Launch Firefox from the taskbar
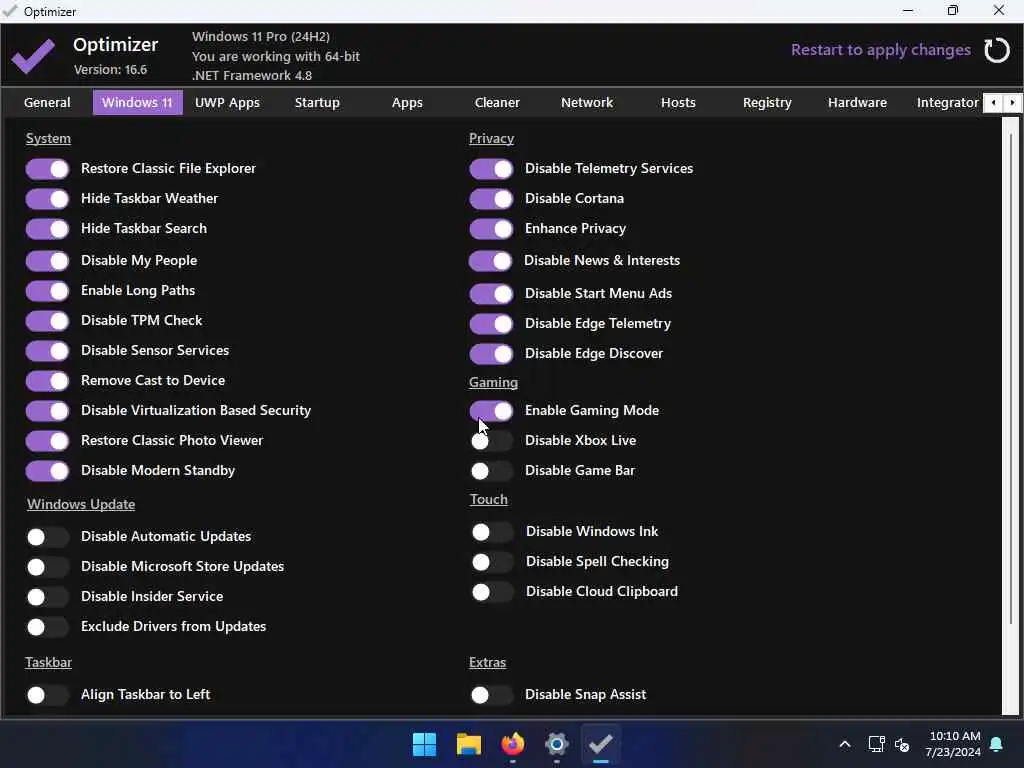1024x768 pixels. click(513, 744)
